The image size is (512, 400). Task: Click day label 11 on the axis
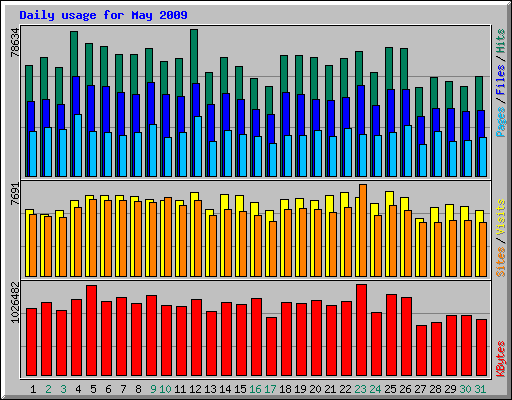coord(180,389)
